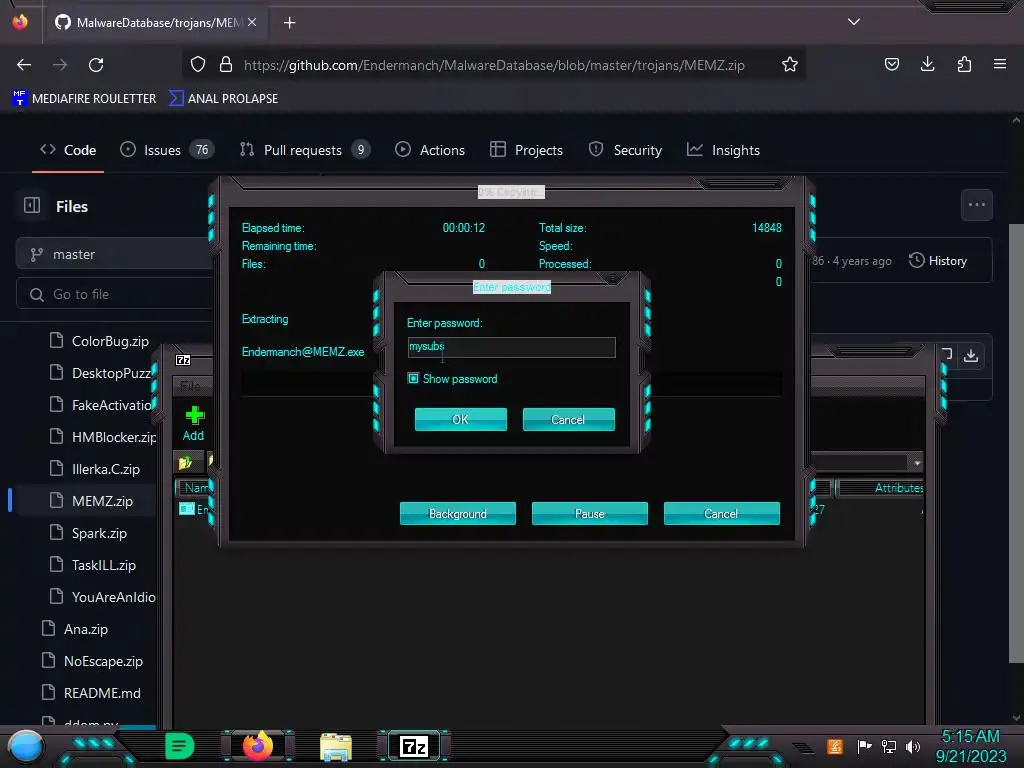Viewport: 1024px width, 768px height.
Task: Switch to the Issues tab
Action: click(x=167, y=150)
